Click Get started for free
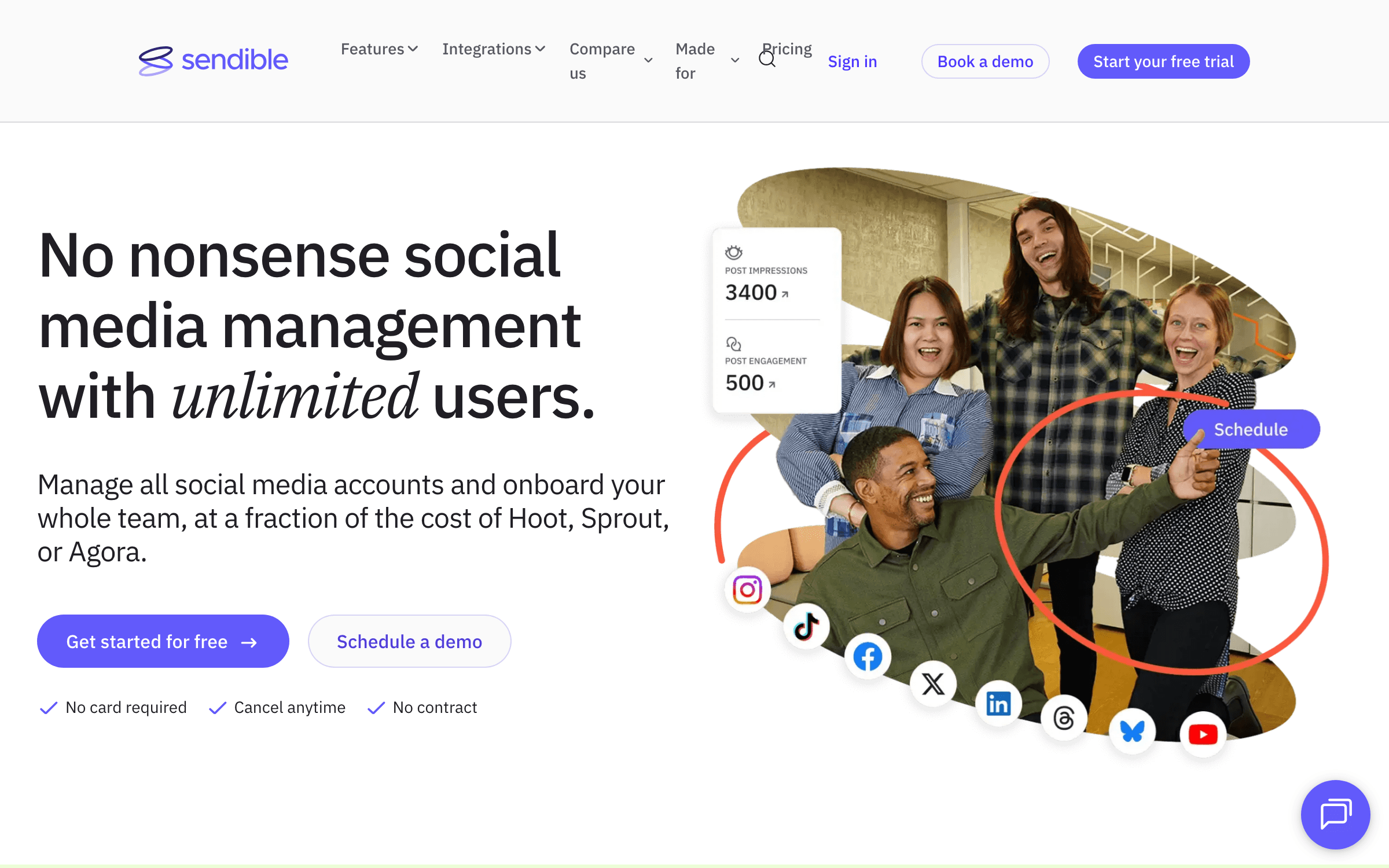Image resolution: width=1389 pixels, height=868 pixels. (x=163, y=641)
